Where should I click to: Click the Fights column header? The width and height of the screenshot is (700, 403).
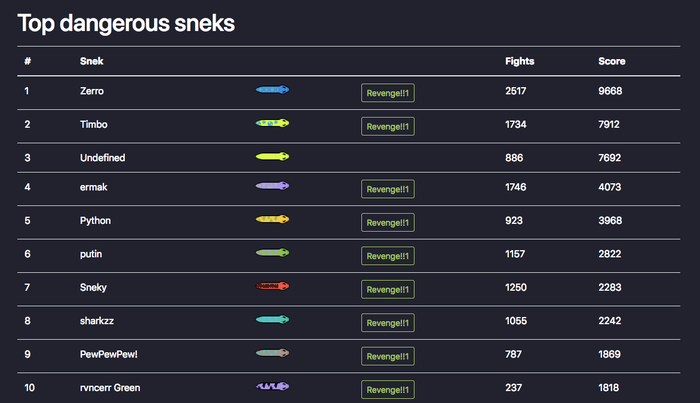(x=520, y=61)
